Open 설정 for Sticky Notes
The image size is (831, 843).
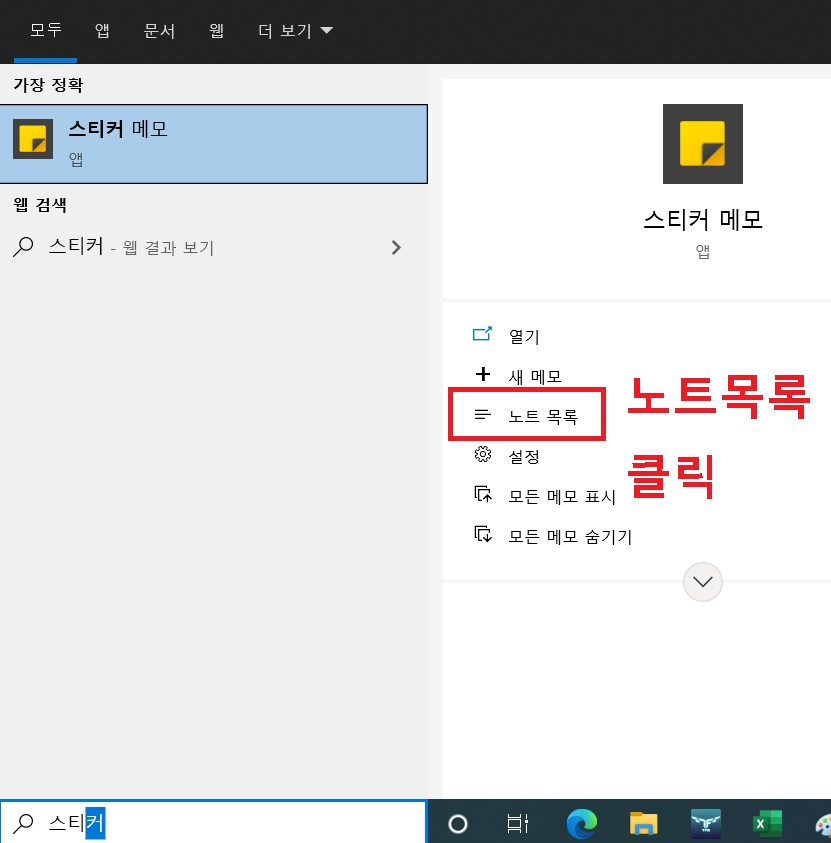point(524,456)
